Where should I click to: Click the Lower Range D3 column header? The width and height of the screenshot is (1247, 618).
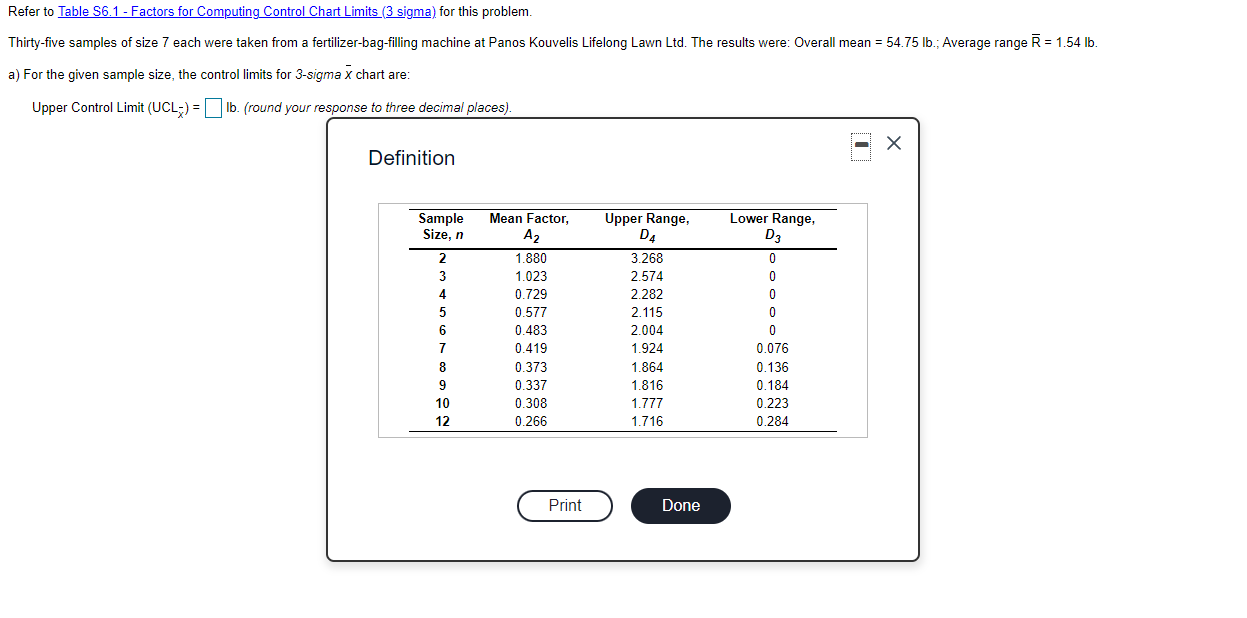click(772, 226)
